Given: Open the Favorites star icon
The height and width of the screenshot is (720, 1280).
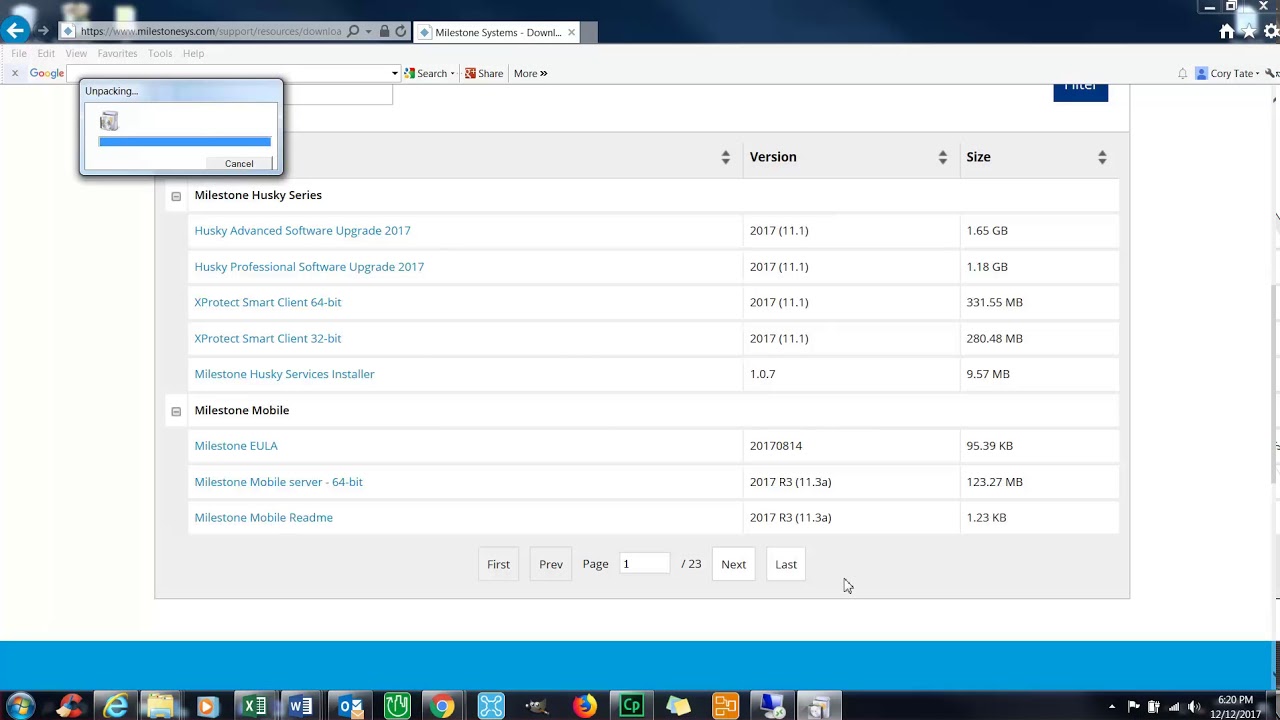Looking at the screenshot, I should (x=1249, y=32).
